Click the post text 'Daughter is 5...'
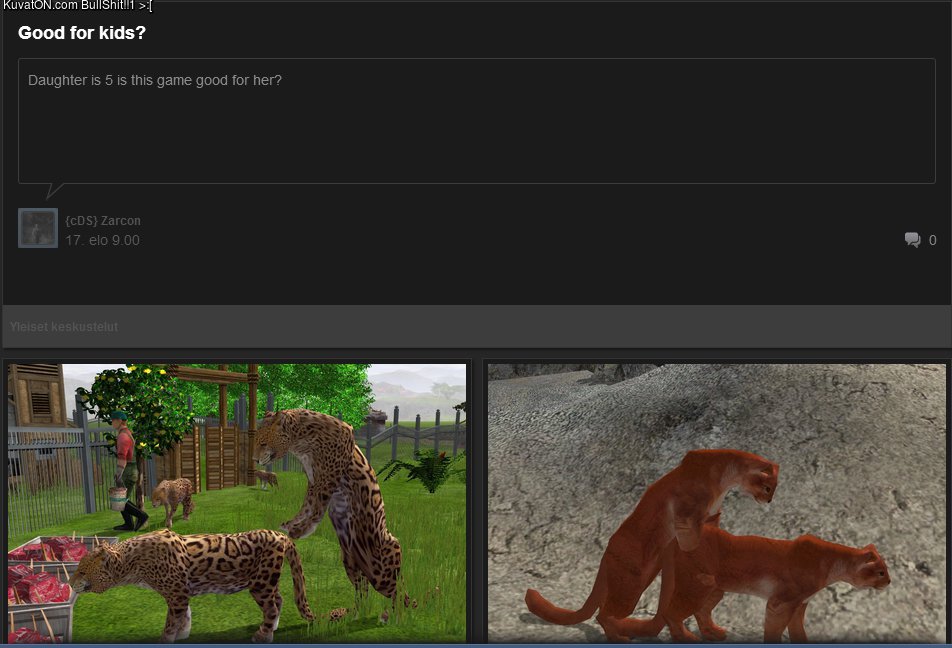 pos(155,80)
